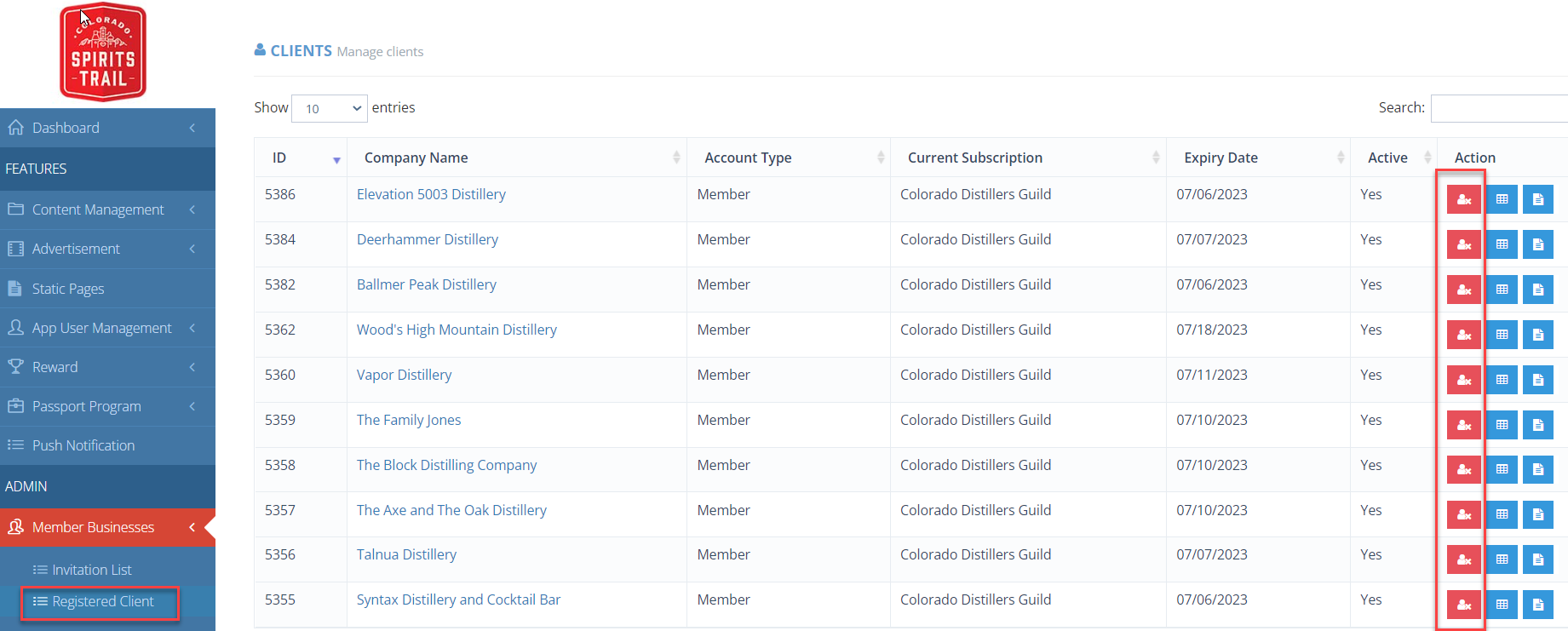Image resolution: width=1568 pixels, height=631 pixels.
Task: Click grid icon for The Family Jones
Action: [x=1502, y=425]
